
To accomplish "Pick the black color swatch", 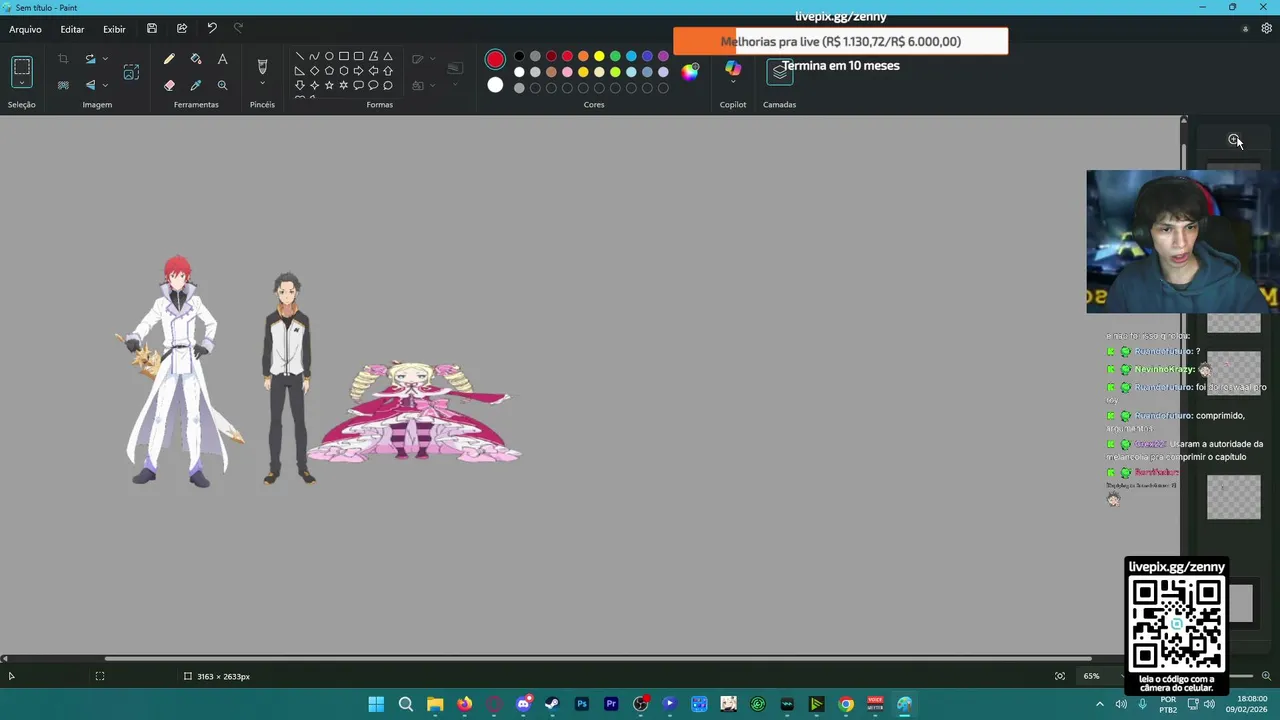I will tap(519, 56).
